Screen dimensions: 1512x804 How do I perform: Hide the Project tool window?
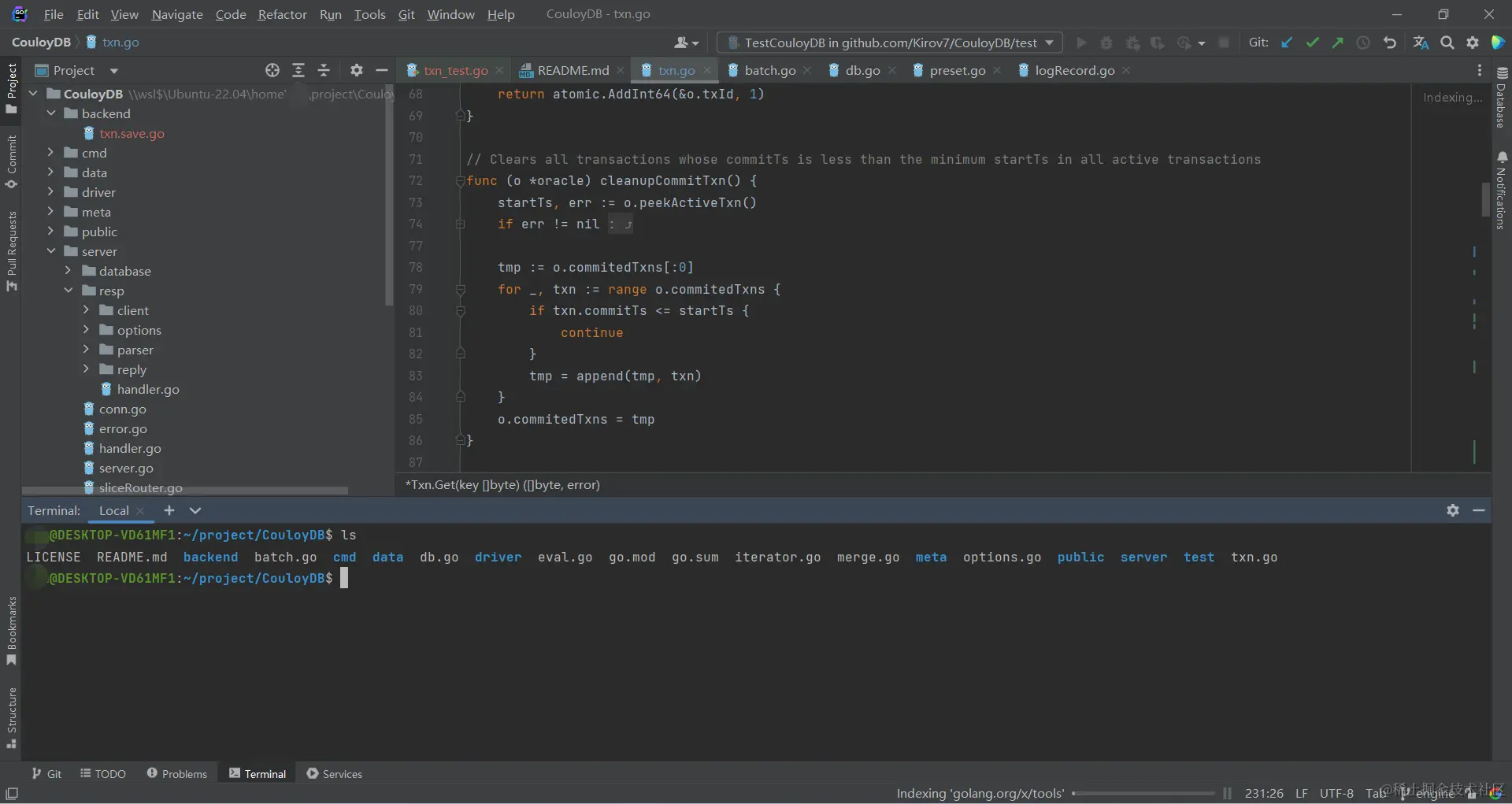382,70
